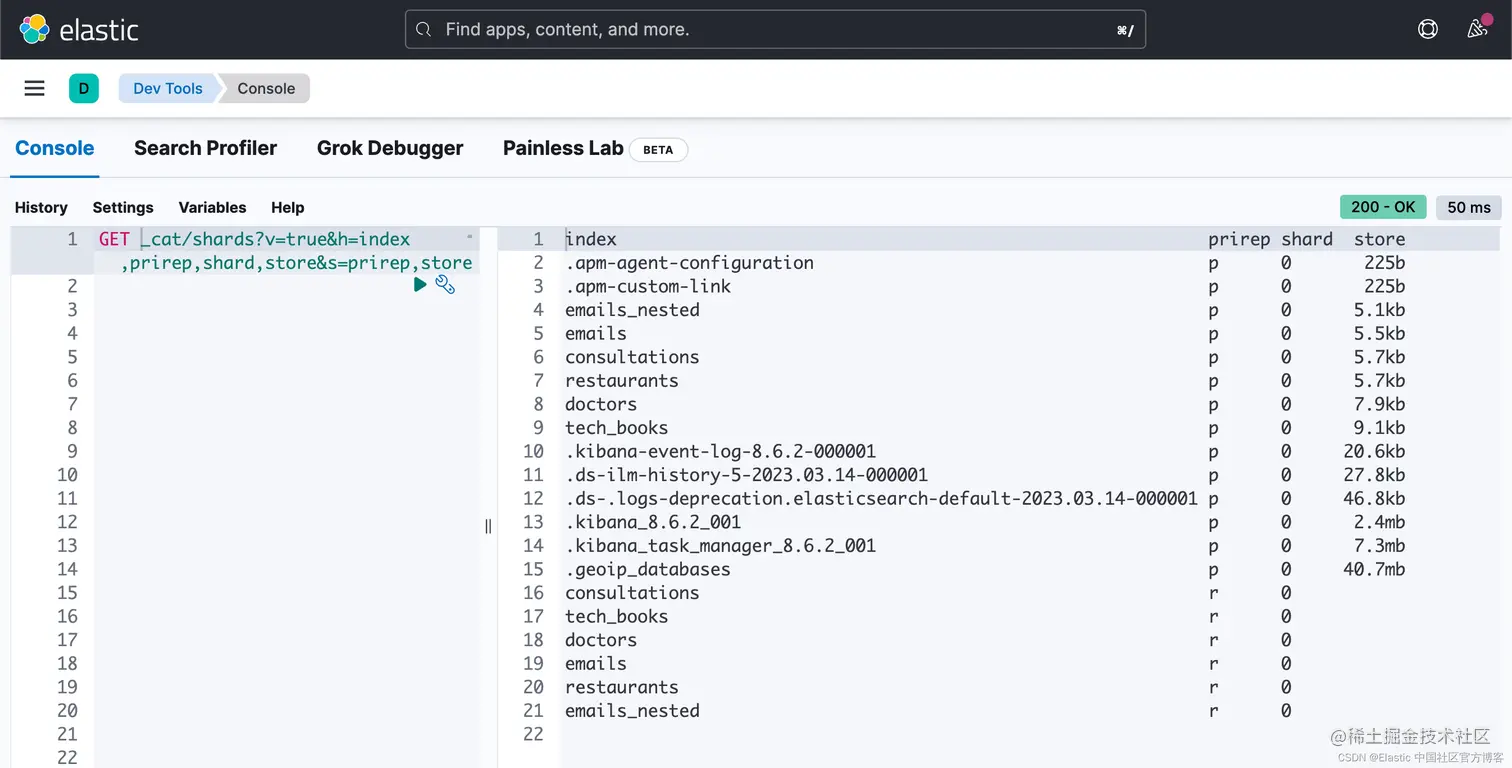Screen dimensions: 1512x768
Task: Click the Elastic logo
Action: [x=79, y=30]
